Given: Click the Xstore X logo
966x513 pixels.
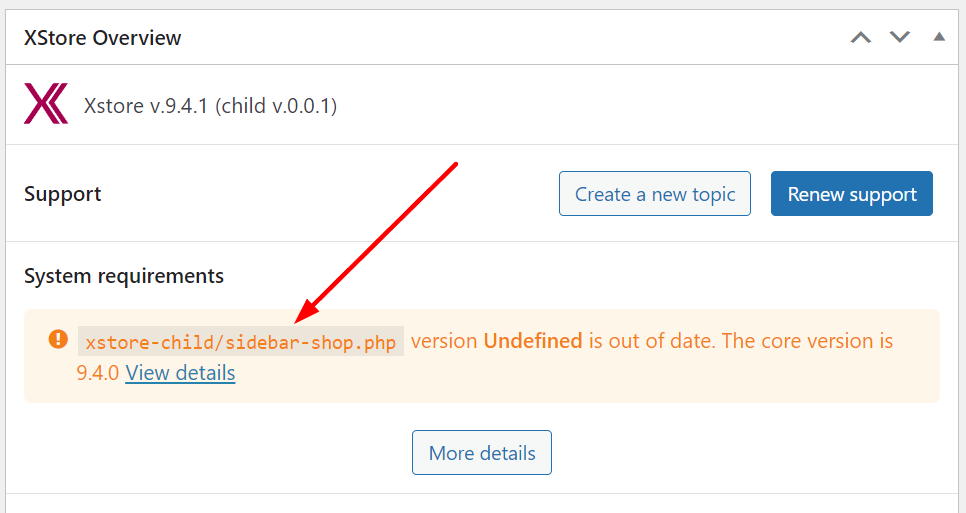Looking at the screenshot, I should (46, 104).
